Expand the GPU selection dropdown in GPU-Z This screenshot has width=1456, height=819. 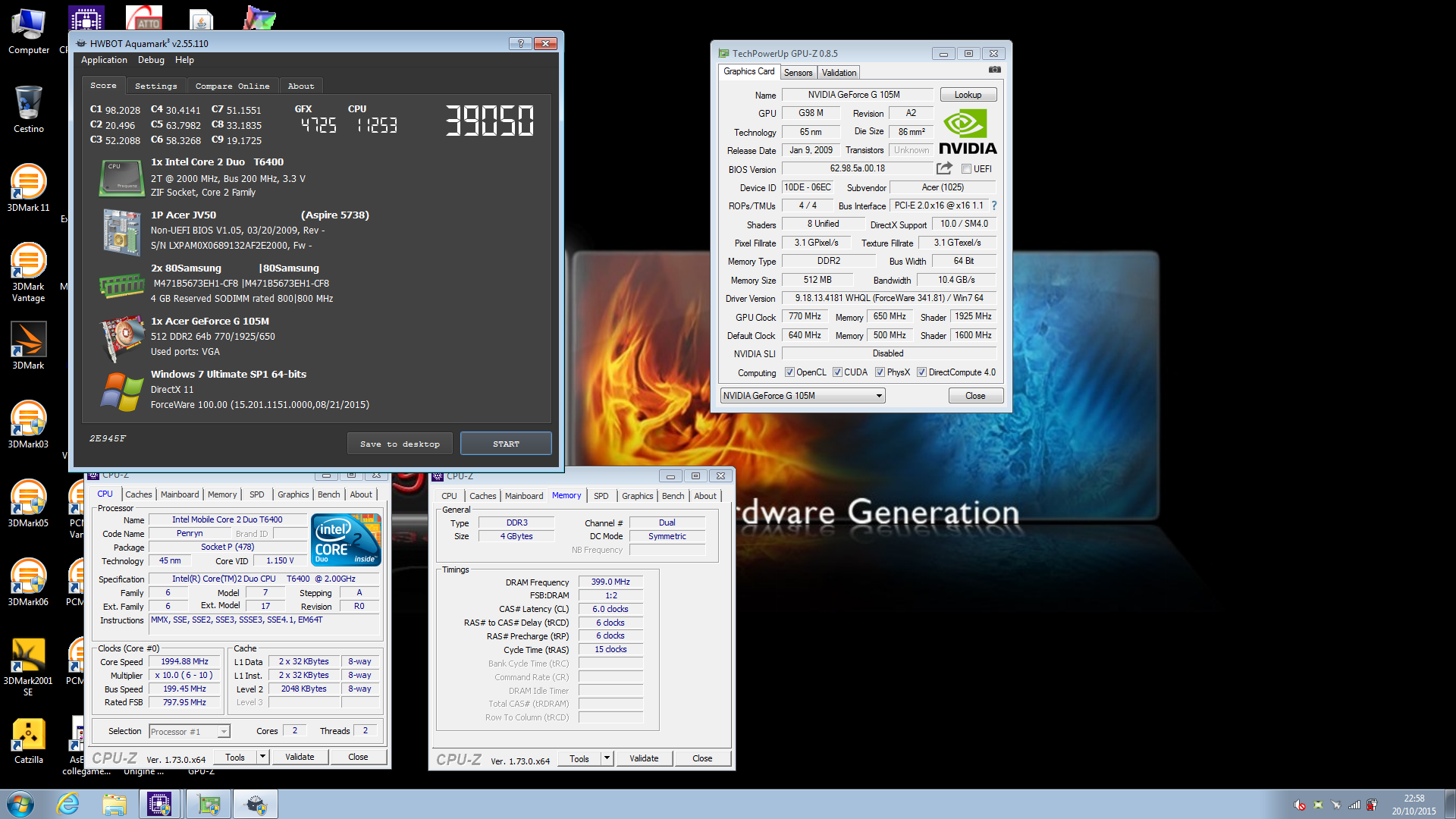point(879,396)
